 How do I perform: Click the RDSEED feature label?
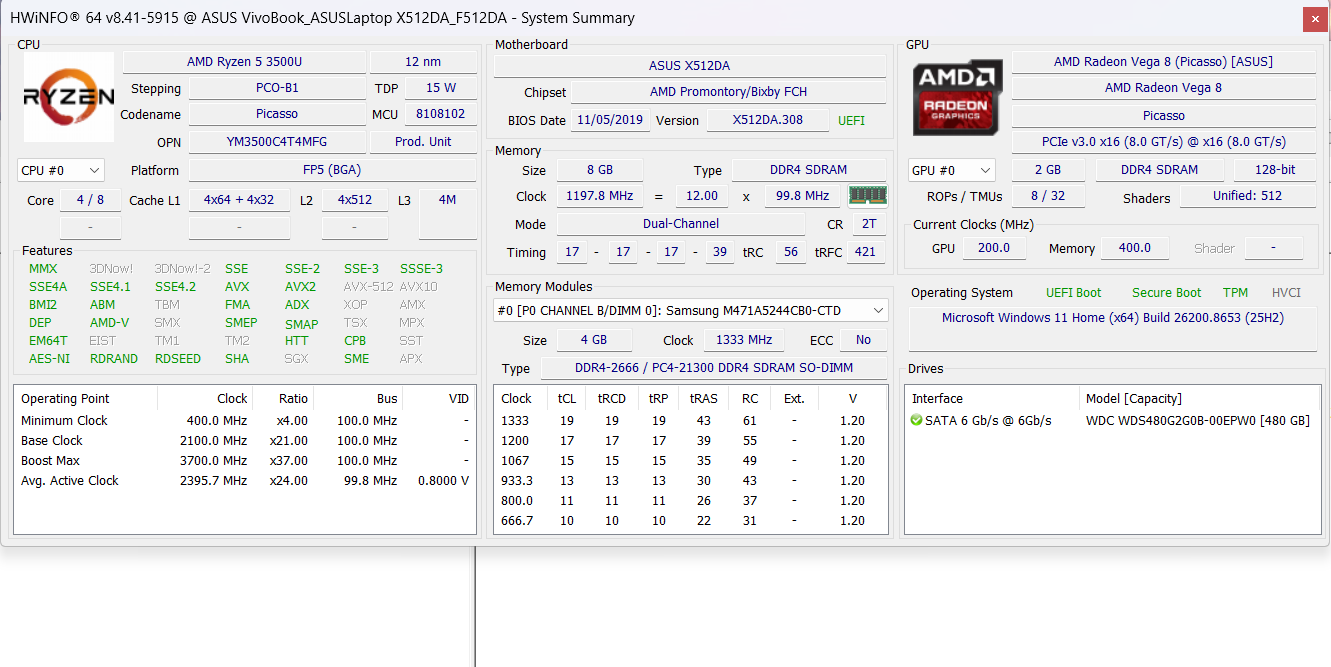pyautogui.click(x=178, y=359)
